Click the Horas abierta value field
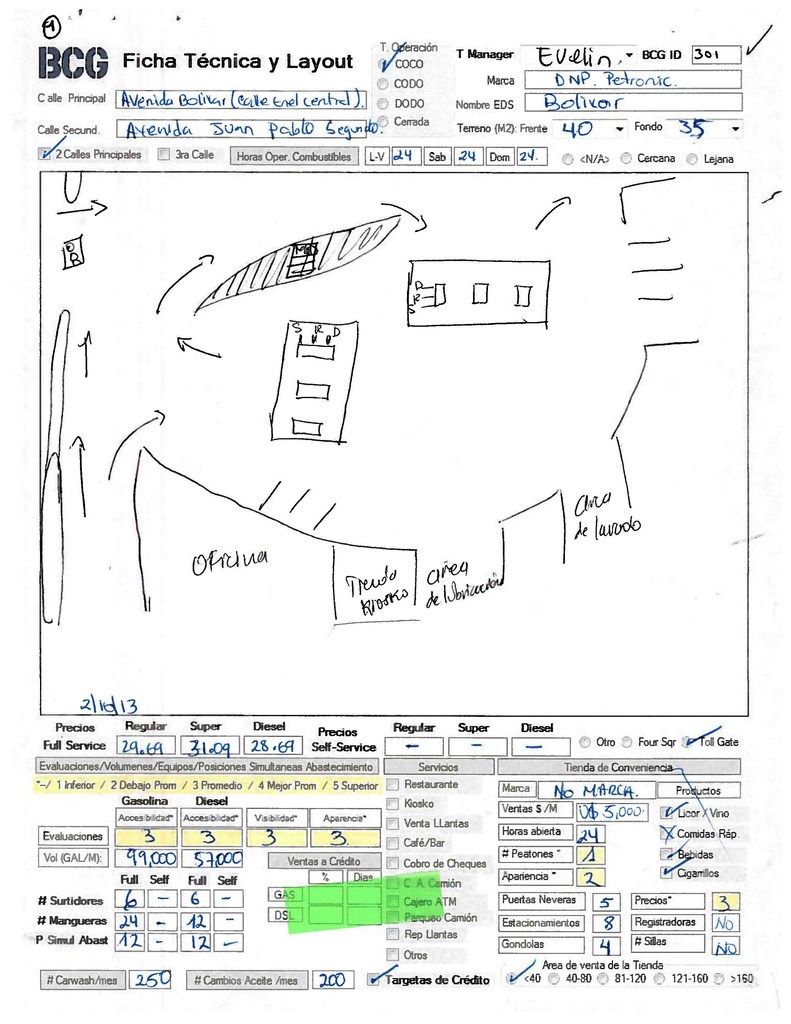 click(590, 834)
